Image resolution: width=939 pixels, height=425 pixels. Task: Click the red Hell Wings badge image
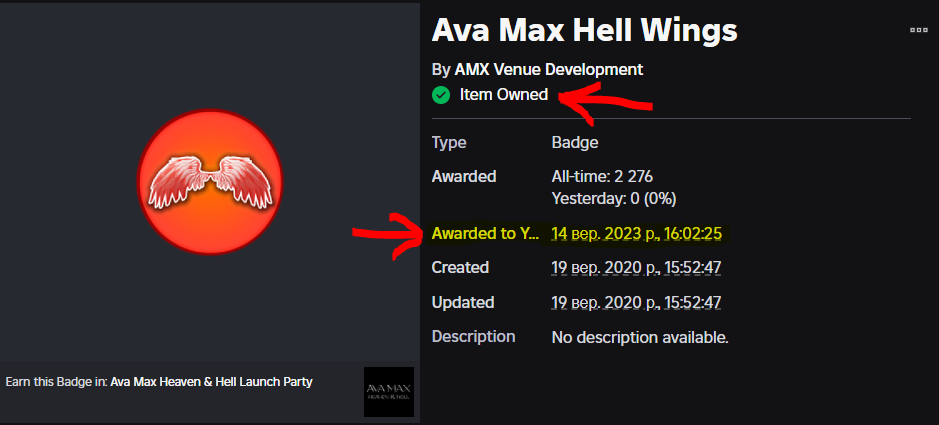tap(210, 184)
